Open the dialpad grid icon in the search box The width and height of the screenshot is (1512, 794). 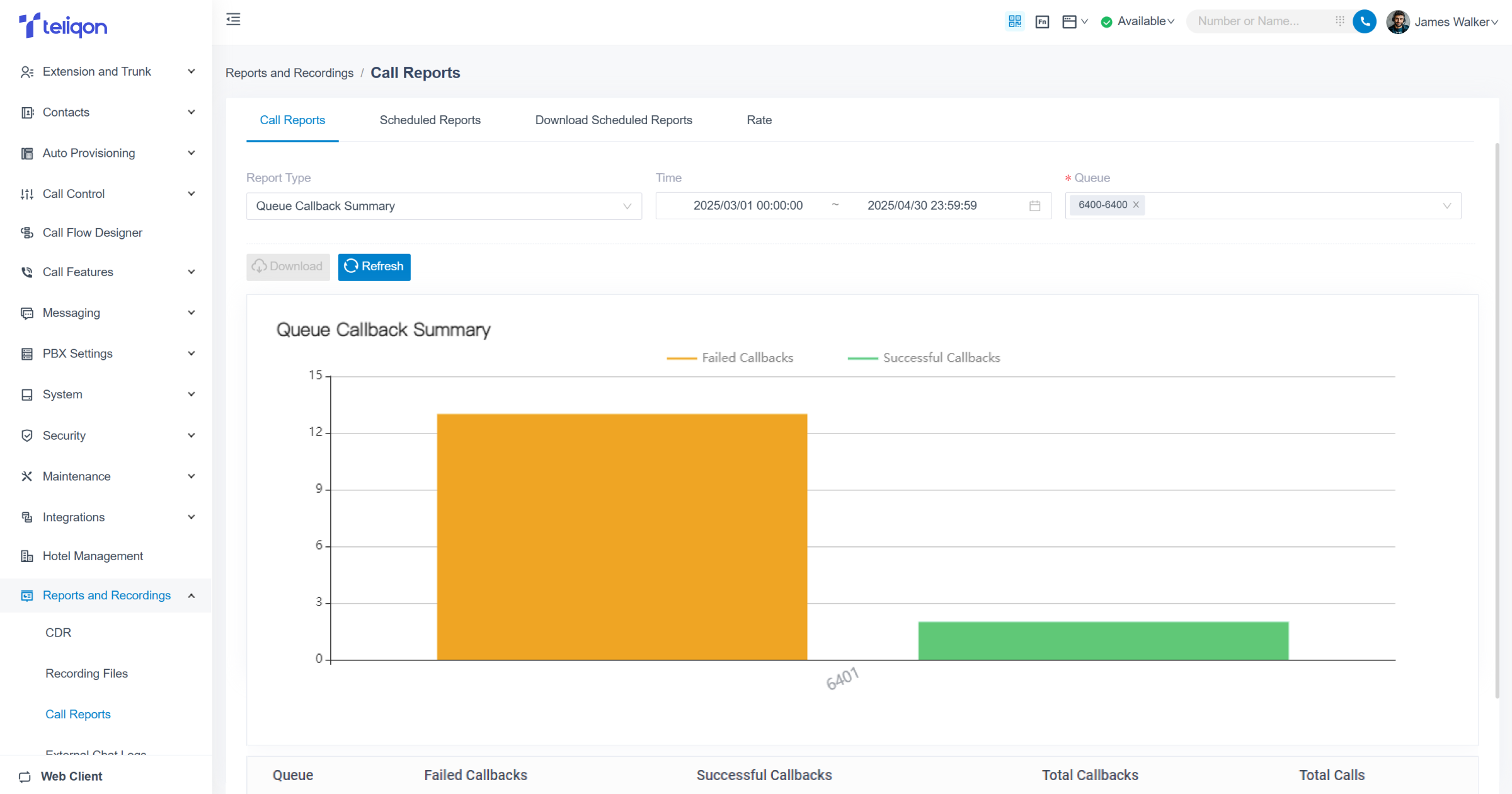(1339, 21)
